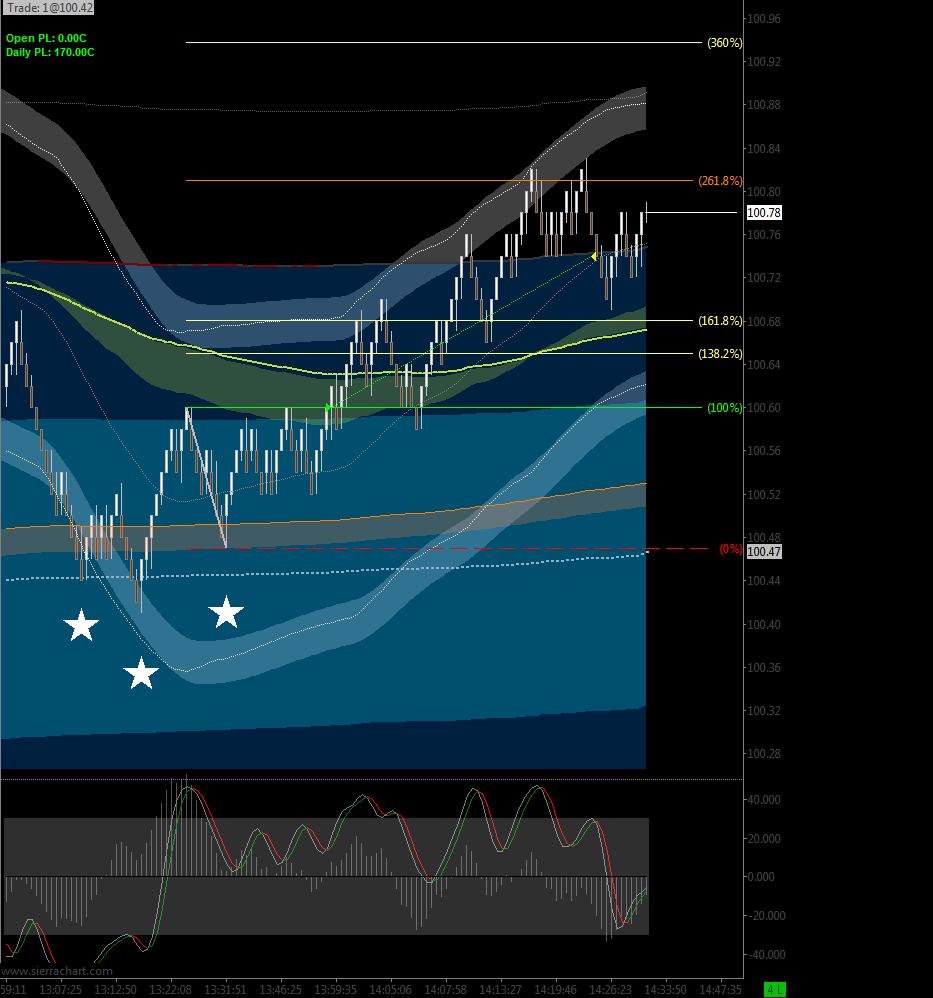Click price scale value 100.32

(764, 711)
